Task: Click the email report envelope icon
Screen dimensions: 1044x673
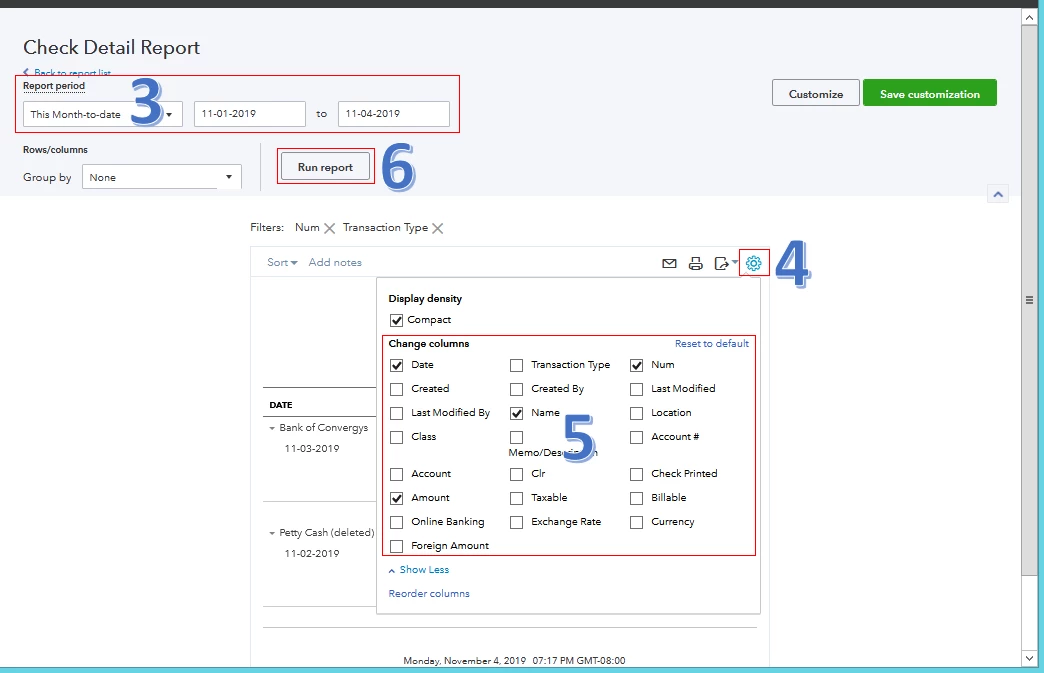Action: point(669,264)
